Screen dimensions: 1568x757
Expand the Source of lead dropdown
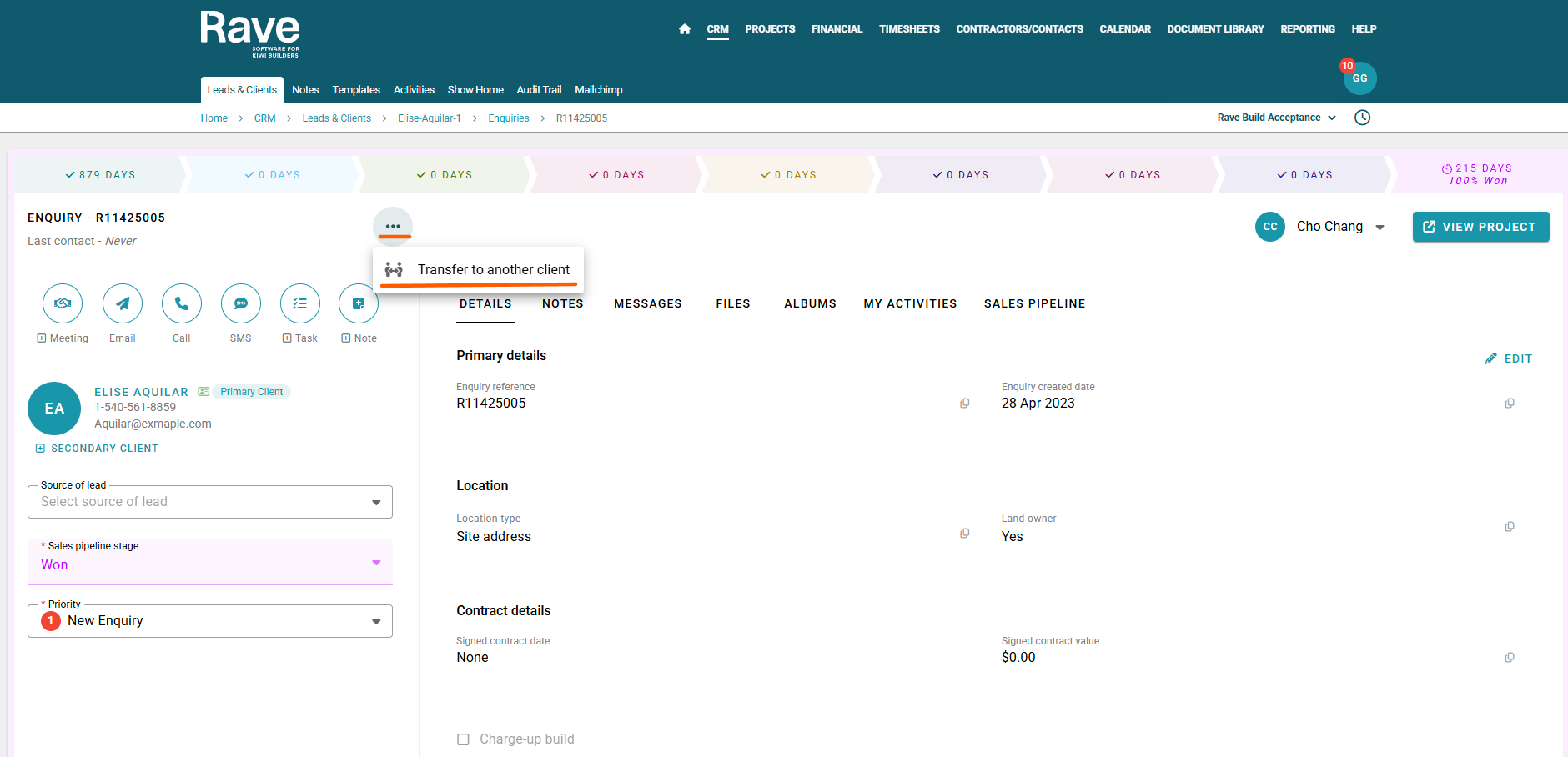tap(210, 502)
